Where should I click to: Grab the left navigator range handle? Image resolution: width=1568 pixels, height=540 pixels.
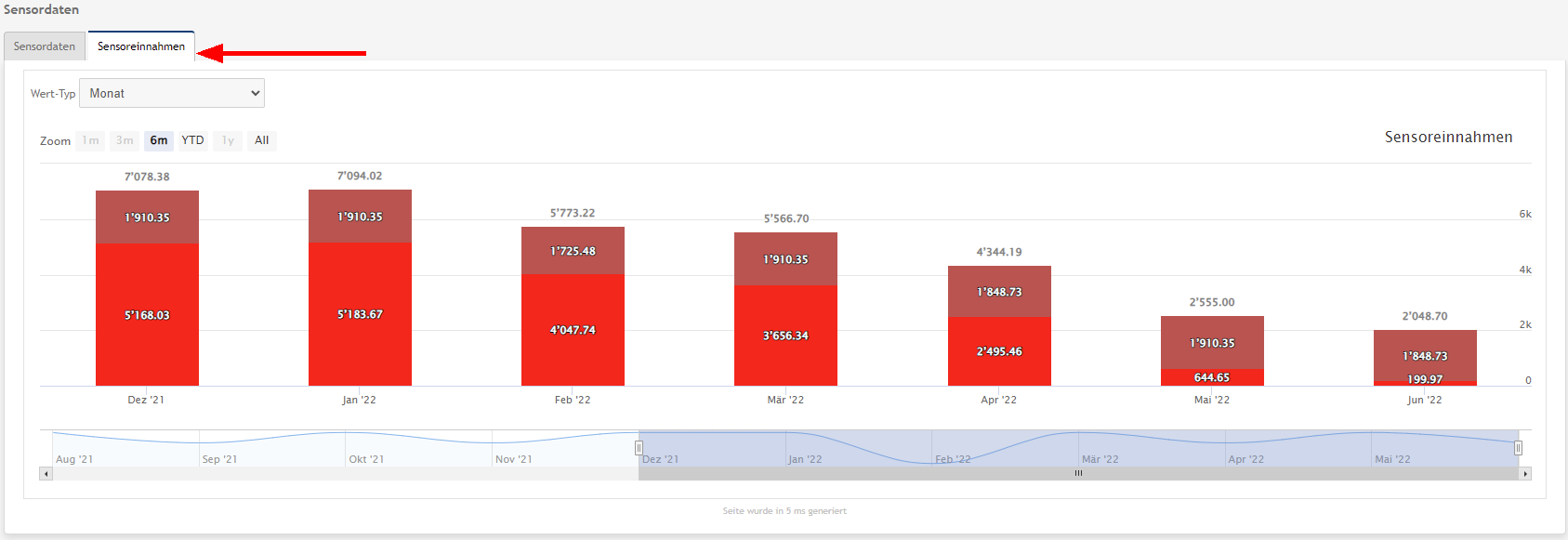(x=639, y=448)
